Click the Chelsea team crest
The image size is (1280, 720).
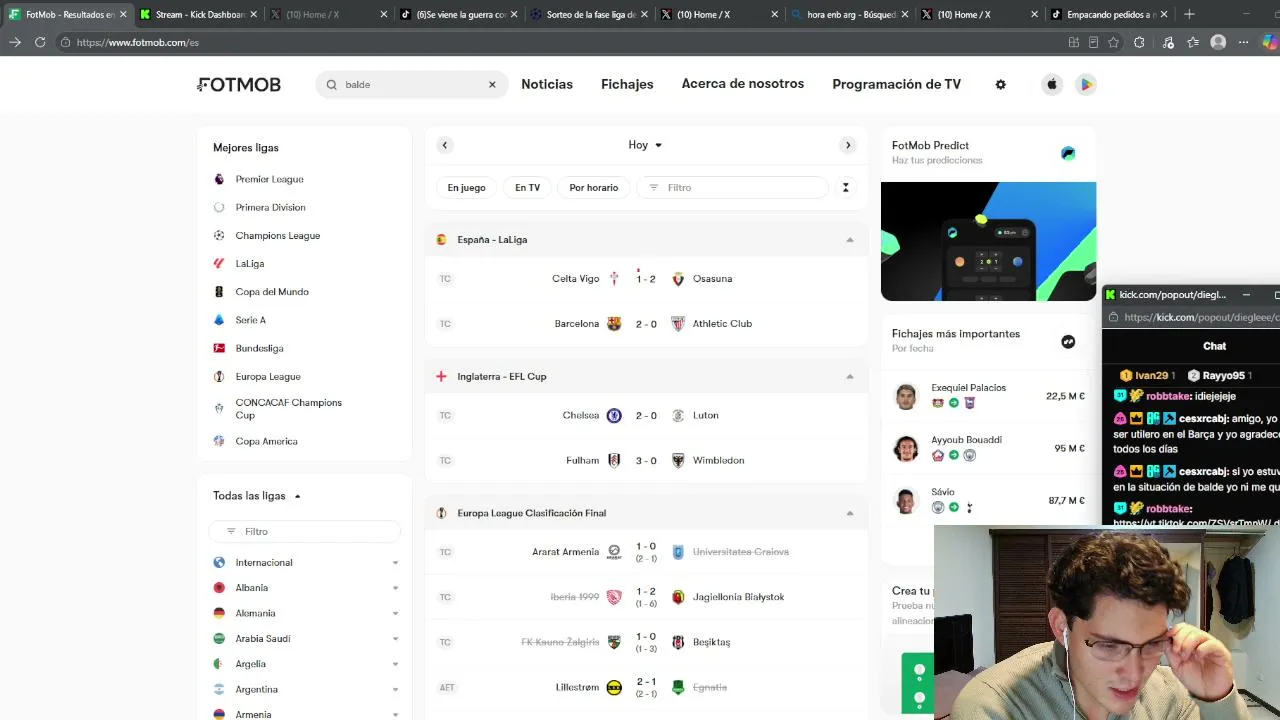pyautogui.click(x=614, y=415)
